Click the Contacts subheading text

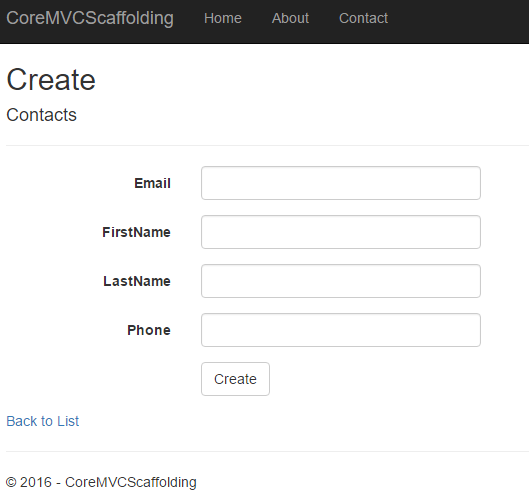41,115
